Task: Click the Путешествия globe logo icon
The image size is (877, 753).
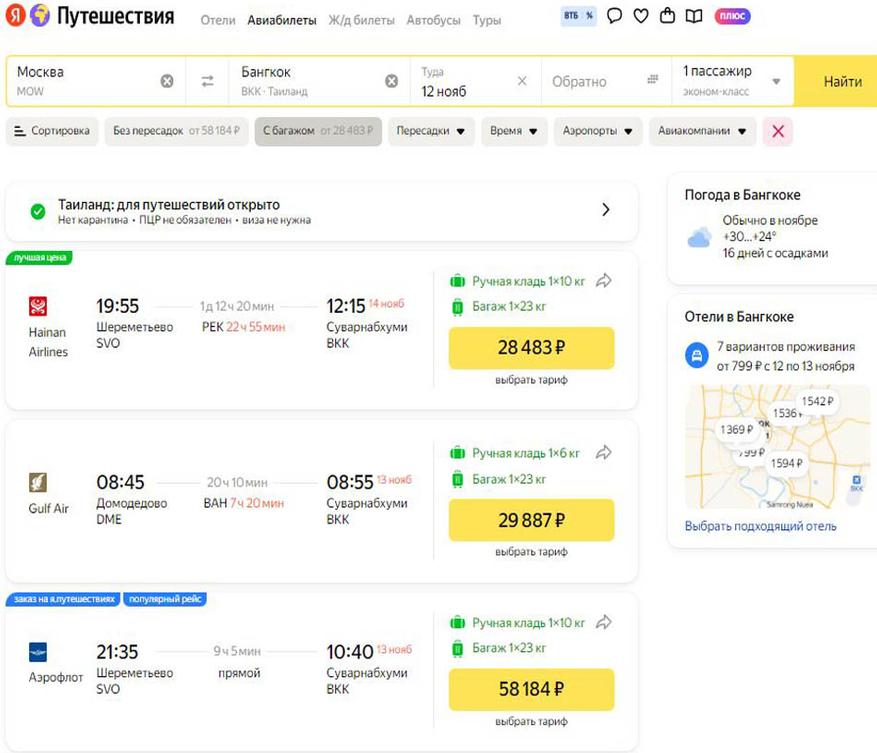Action: tap(40, 15)
